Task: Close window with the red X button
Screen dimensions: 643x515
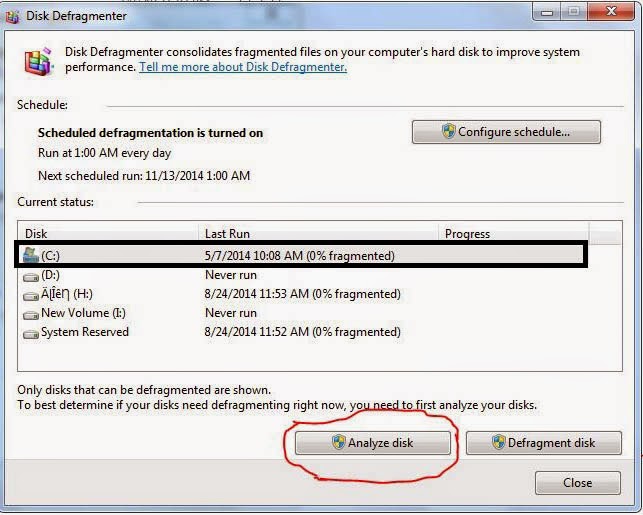Action: pyautogui.click(x=611, y=11)
